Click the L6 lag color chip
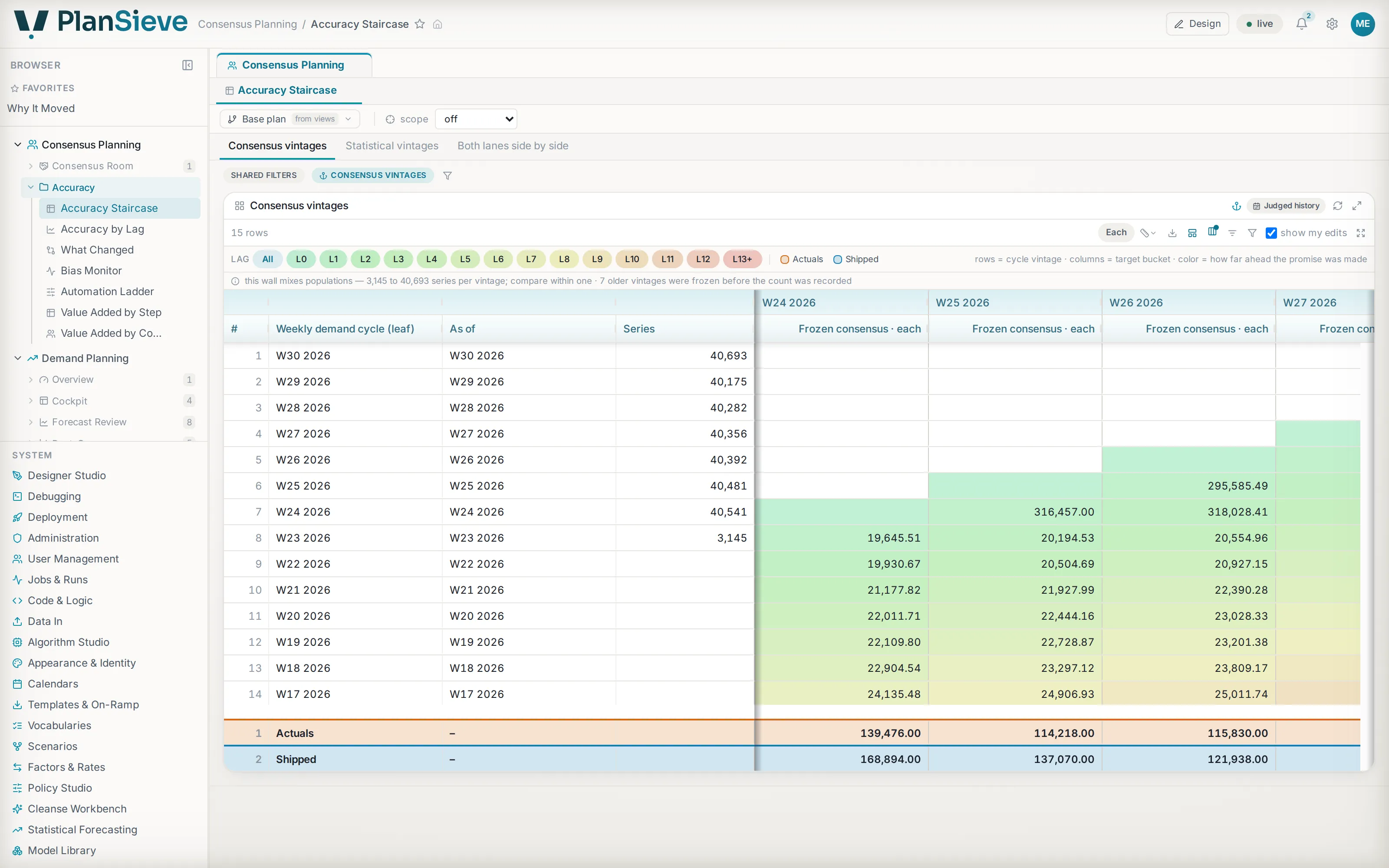This screenshot has width=1389, height=868. [497, 259]
